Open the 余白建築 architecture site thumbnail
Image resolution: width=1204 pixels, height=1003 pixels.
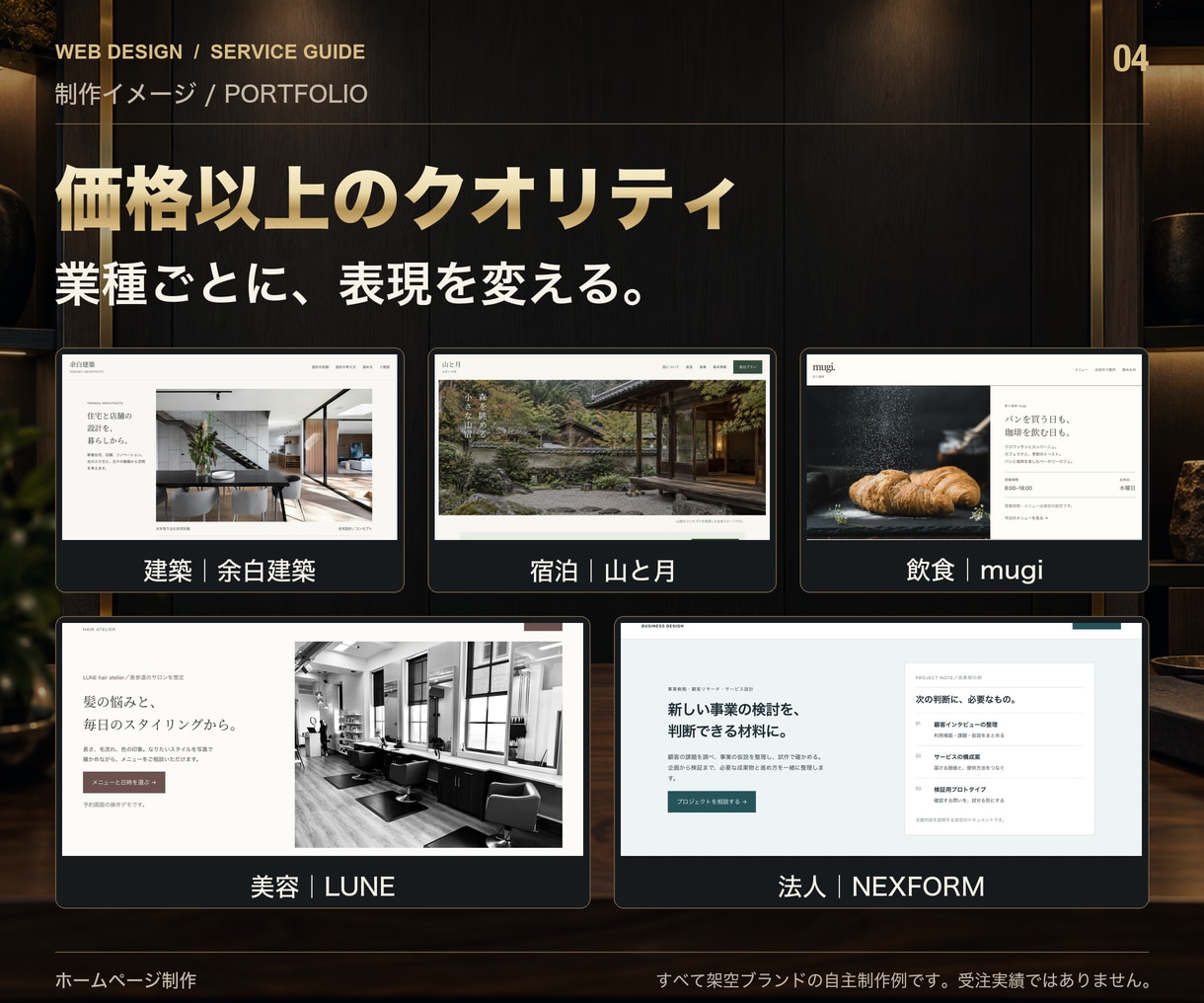click(230, 447)
